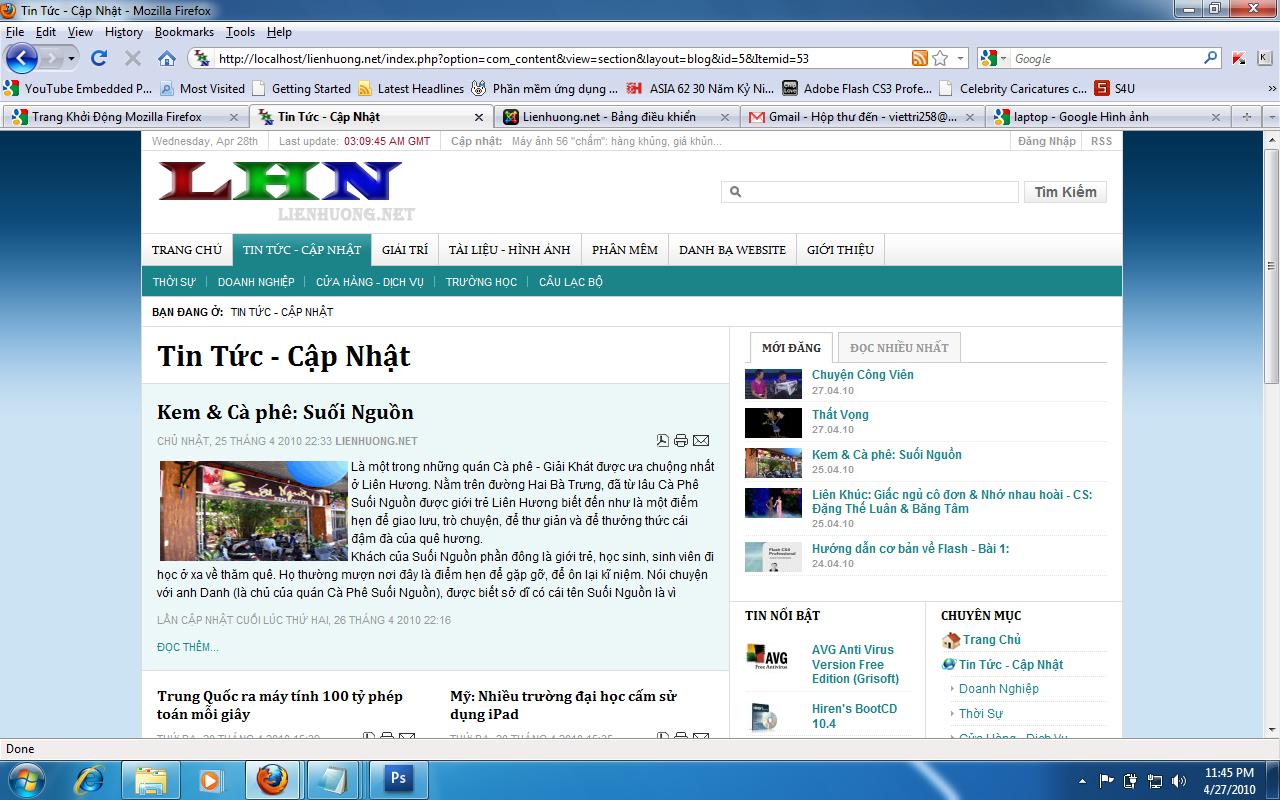The image size is (1280, 800).
Task: Open Most Visited bookmark folder
Action: (x=203, y=88)
